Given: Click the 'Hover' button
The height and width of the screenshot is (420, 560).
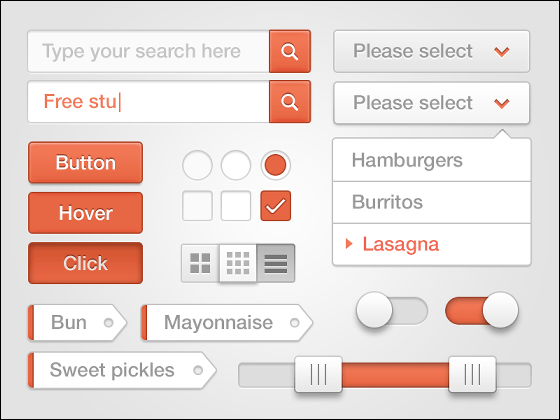Looking at the screenshot, I should pos(85,213).
